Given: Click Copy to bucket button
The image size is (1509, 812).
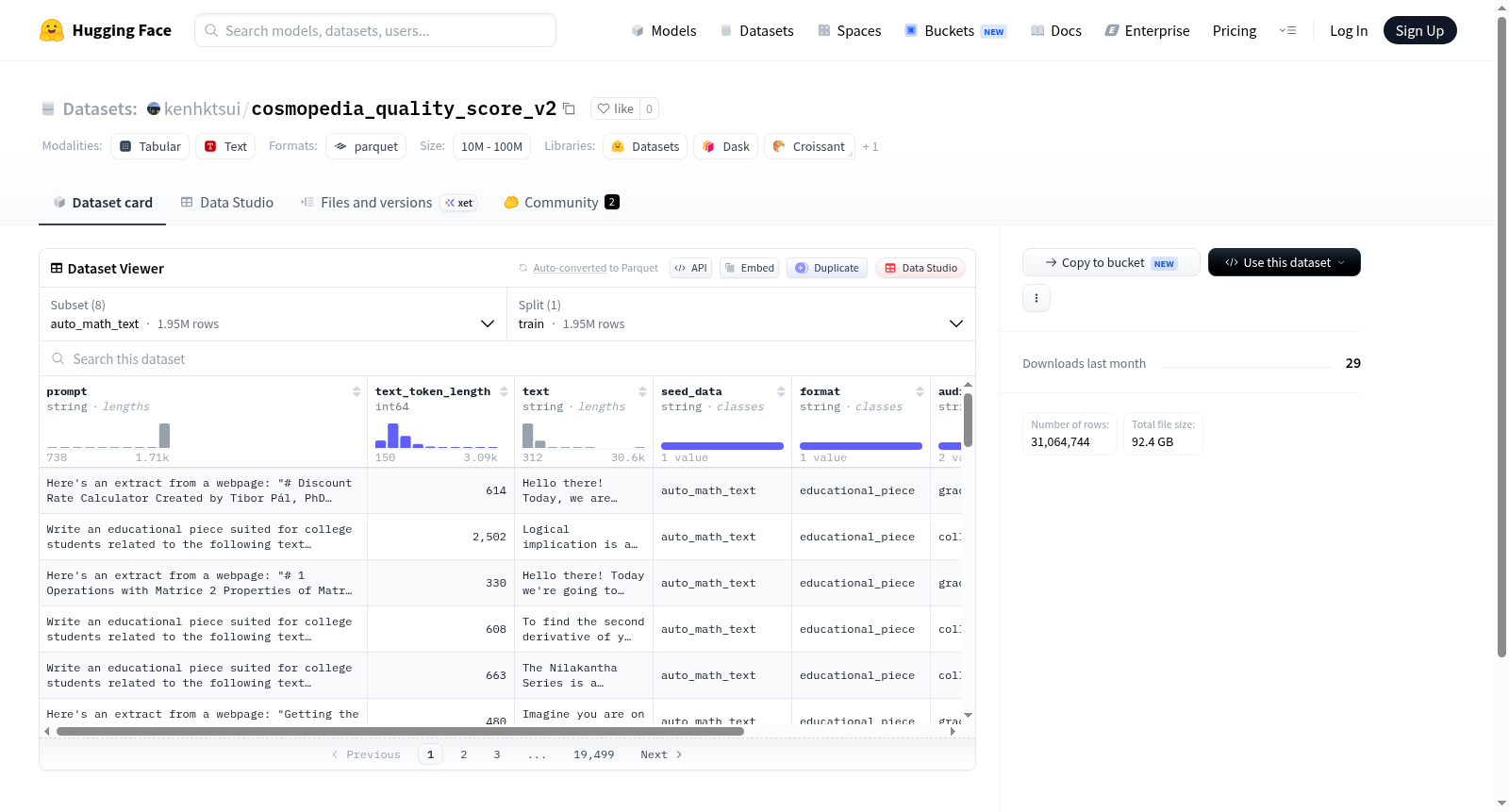Looking at the screenshot, I should tap(1111, 262).
